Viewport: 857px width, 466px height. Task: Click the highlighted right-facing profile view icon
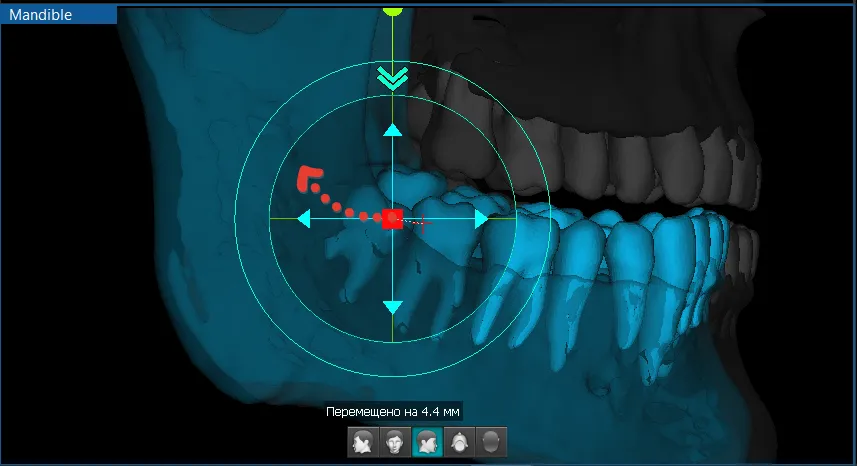coord(427,441)
